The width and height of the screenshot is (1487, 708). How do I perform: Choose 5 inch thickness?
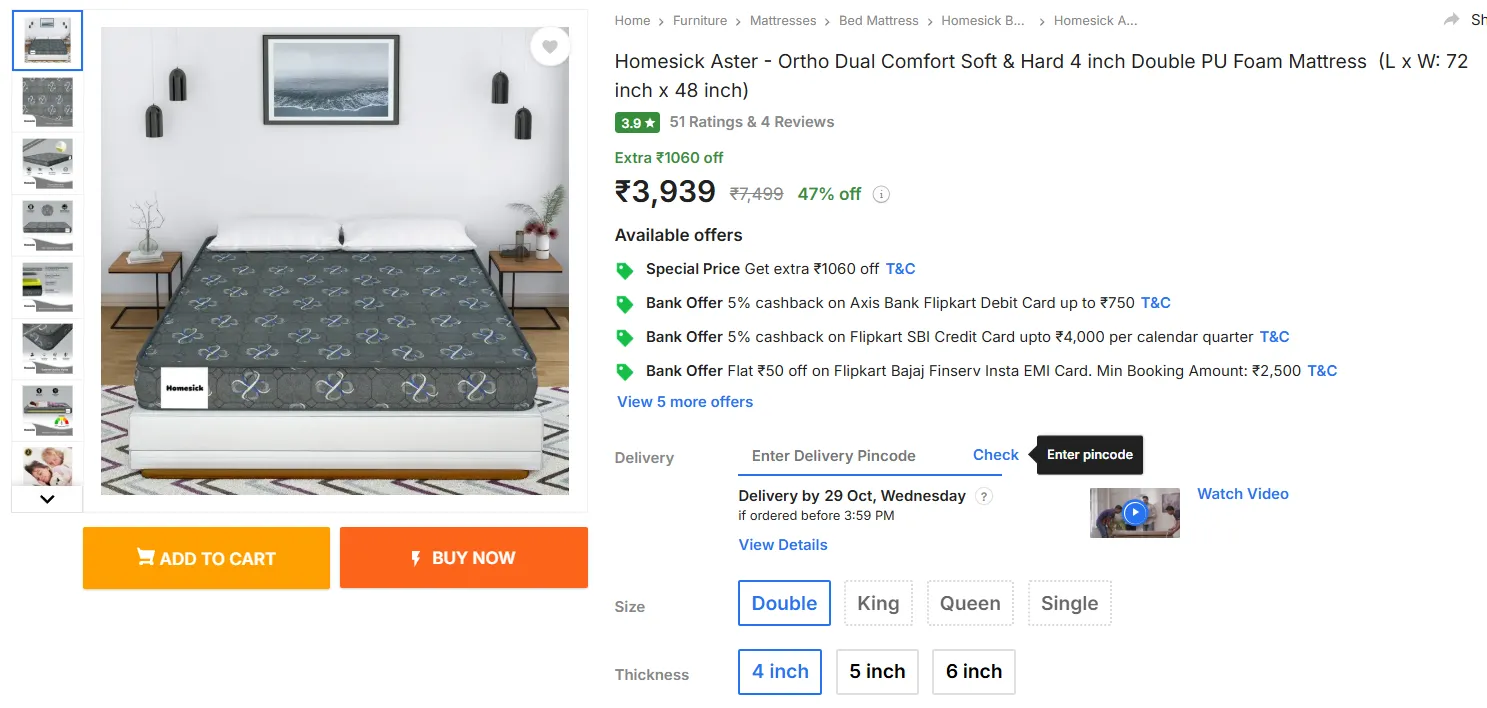coord(877,671)
